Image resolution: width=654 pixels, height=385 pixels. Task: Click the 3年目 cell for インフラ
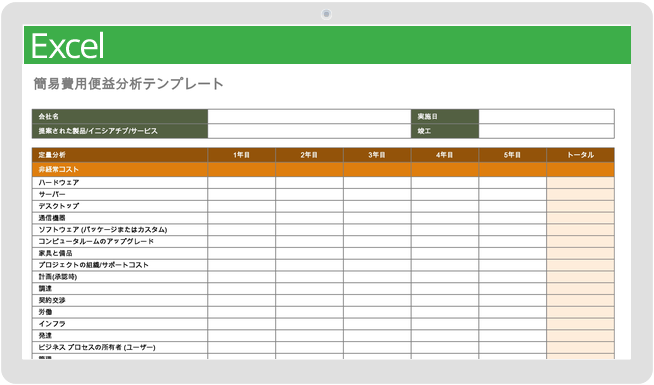(377, 324)
